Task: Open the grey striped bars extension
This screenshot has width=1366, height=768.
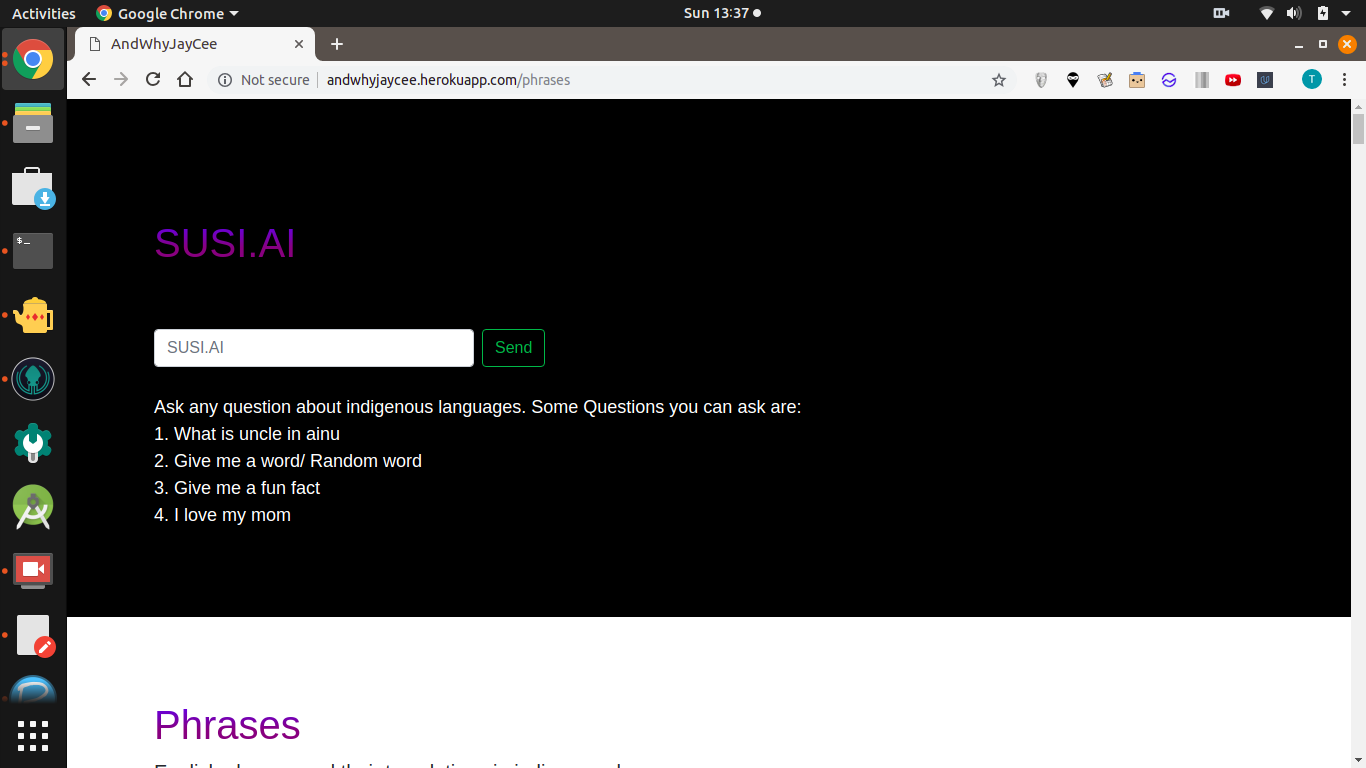Action: [1202, 80]
